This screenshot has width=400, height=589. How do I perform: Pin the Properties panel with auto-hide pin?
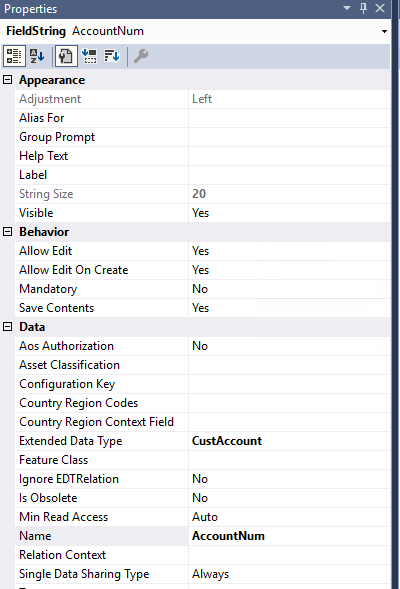(x=363, y=8)
